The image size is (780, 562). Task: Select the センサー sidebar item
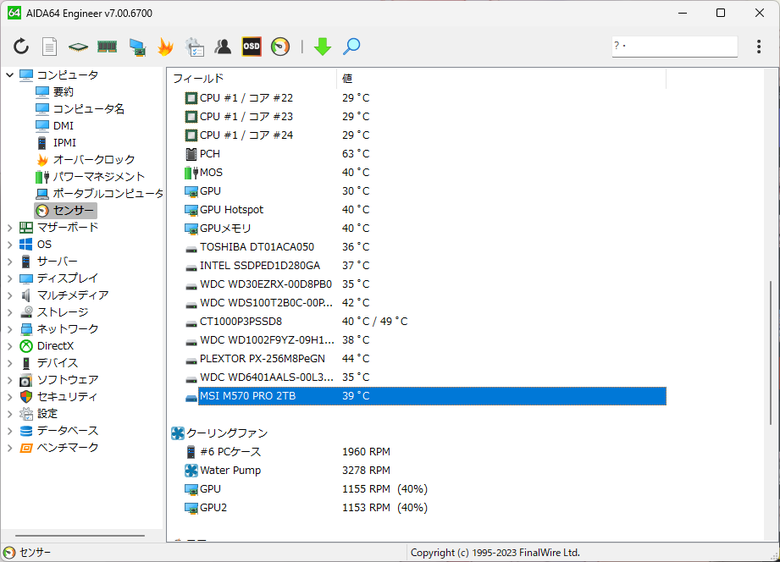tap(66, 210)
